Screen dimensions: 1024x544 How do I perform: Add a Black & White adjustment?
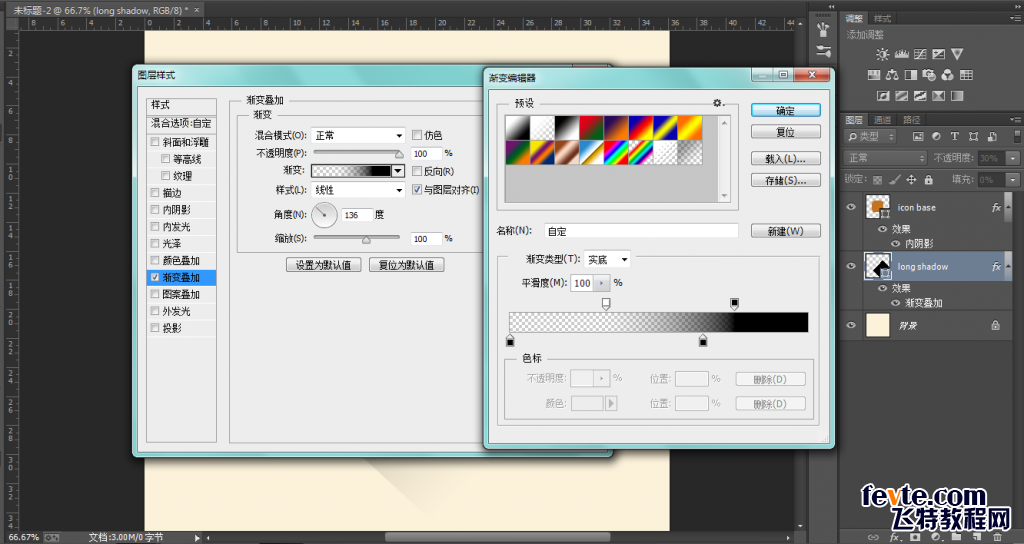click(910, 75)
